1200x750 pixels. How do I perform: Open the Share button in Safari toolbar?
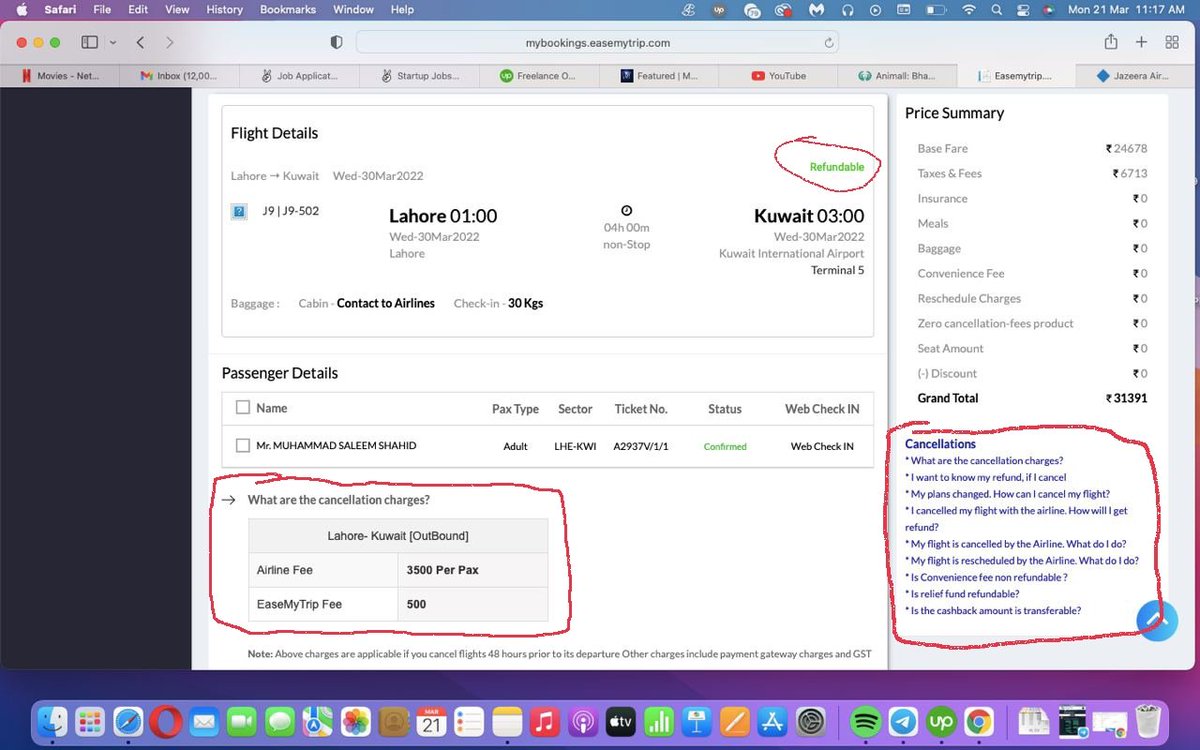coord(1111,42)
